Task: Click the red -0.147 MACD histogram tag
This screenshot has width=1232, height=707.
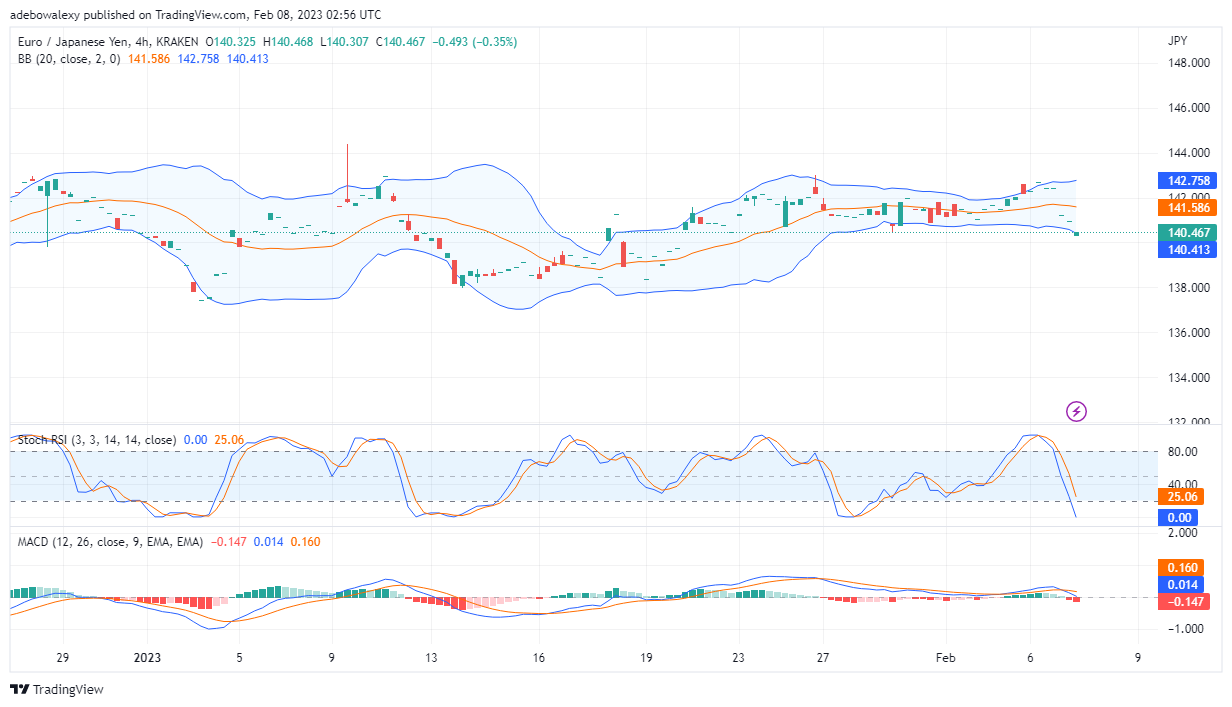Action: [1186, 601]
